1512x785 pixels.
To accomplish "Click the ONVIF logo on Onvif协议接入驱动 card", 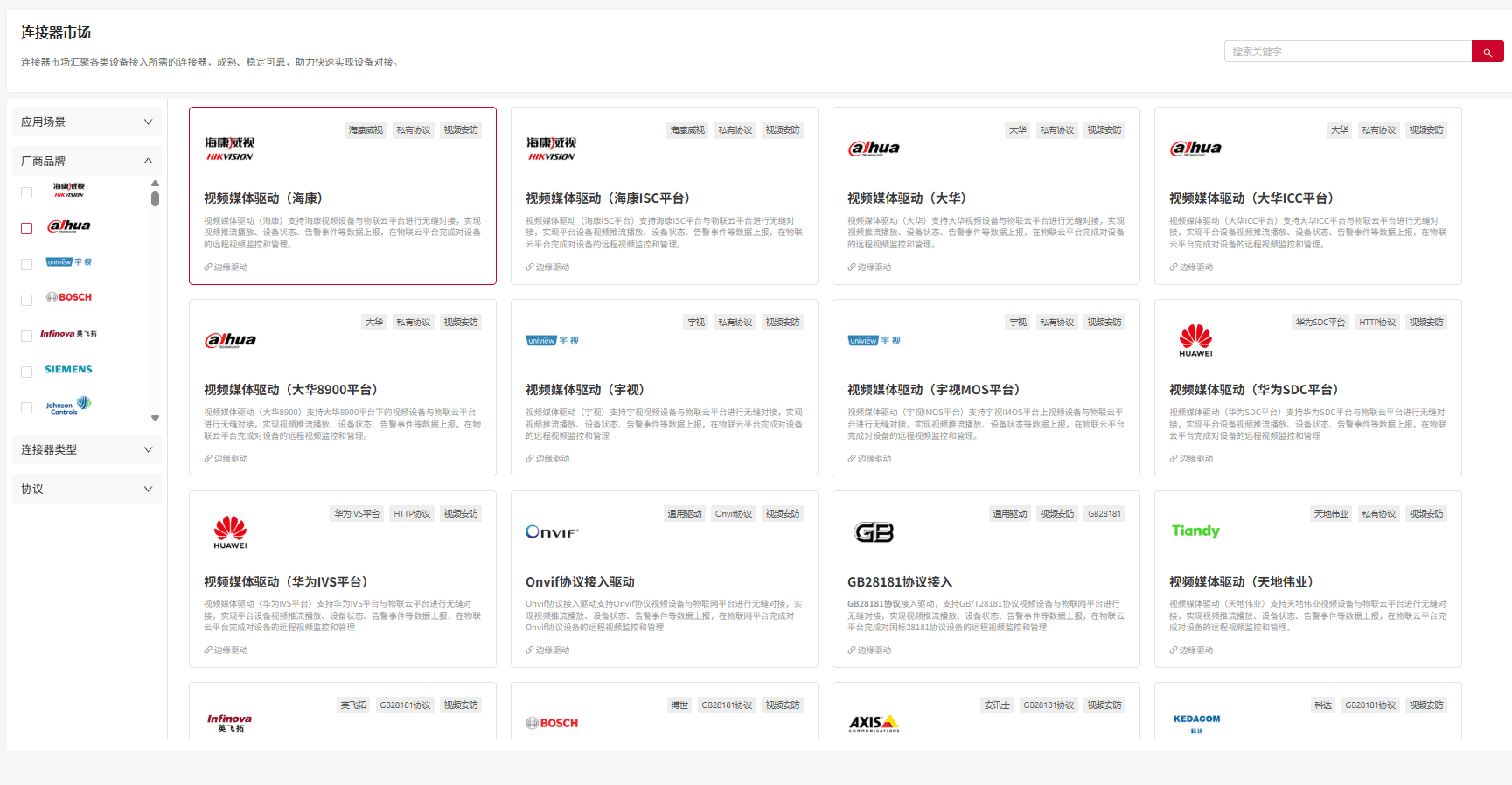I will pyautogui.click(x=552, y=531).
